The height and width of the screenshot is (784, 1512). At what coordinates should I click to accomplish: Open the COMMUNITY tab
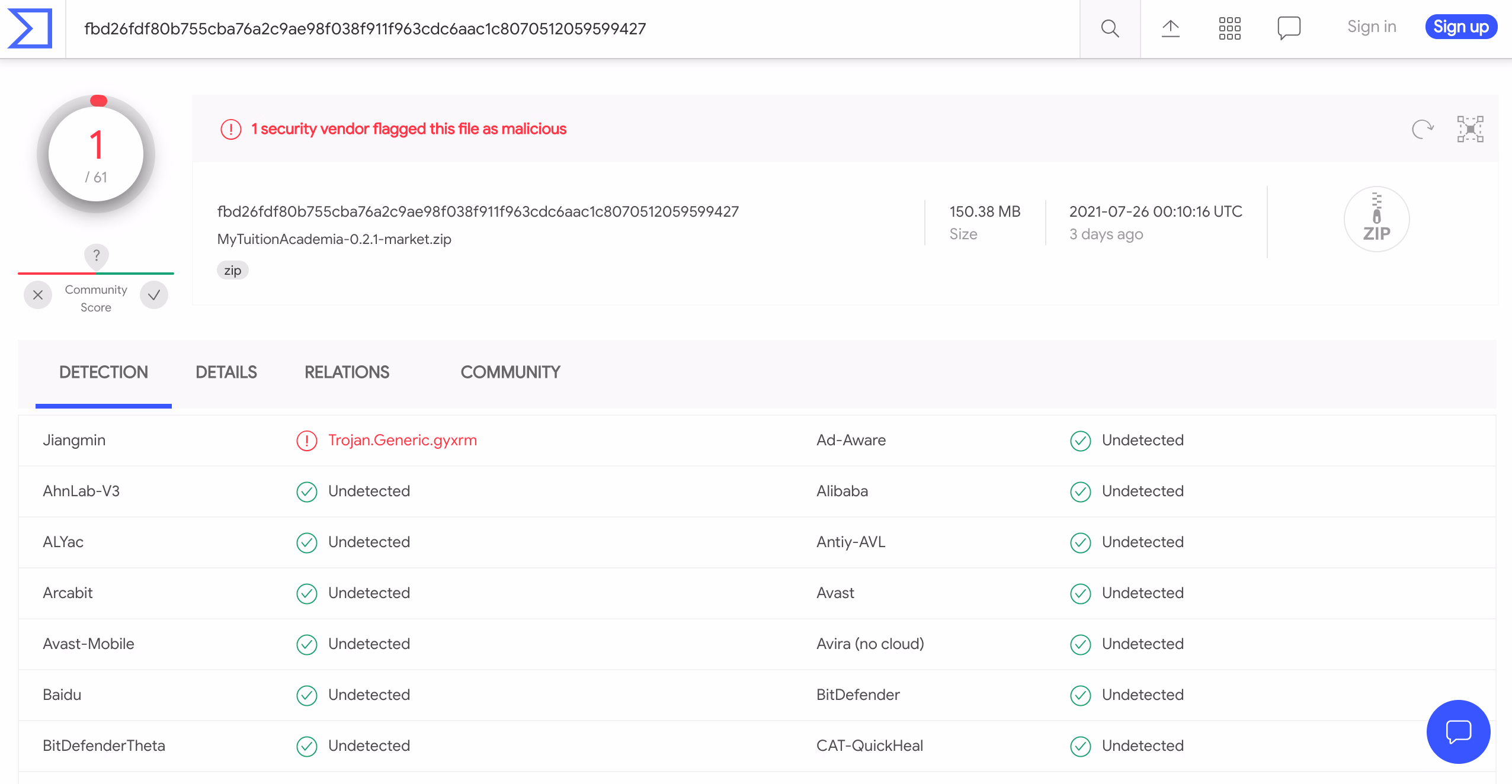pos(511,372)
